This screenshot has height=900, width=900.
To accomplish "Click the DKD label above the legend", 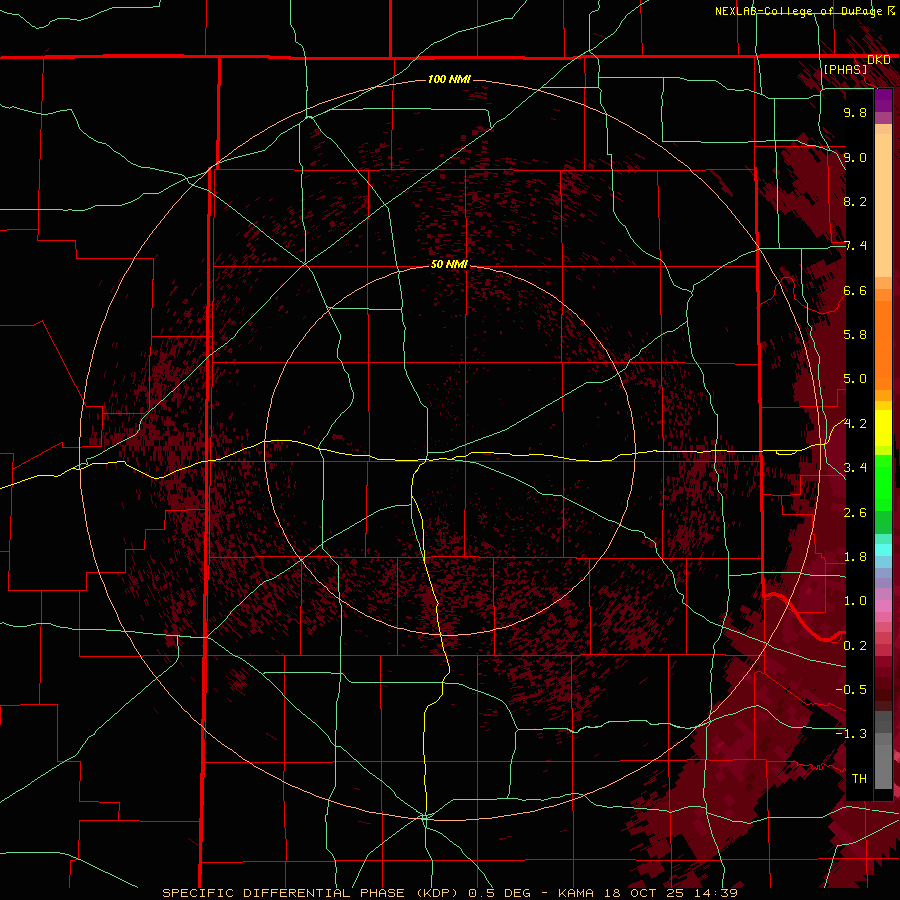I will (x=879, y=60).
